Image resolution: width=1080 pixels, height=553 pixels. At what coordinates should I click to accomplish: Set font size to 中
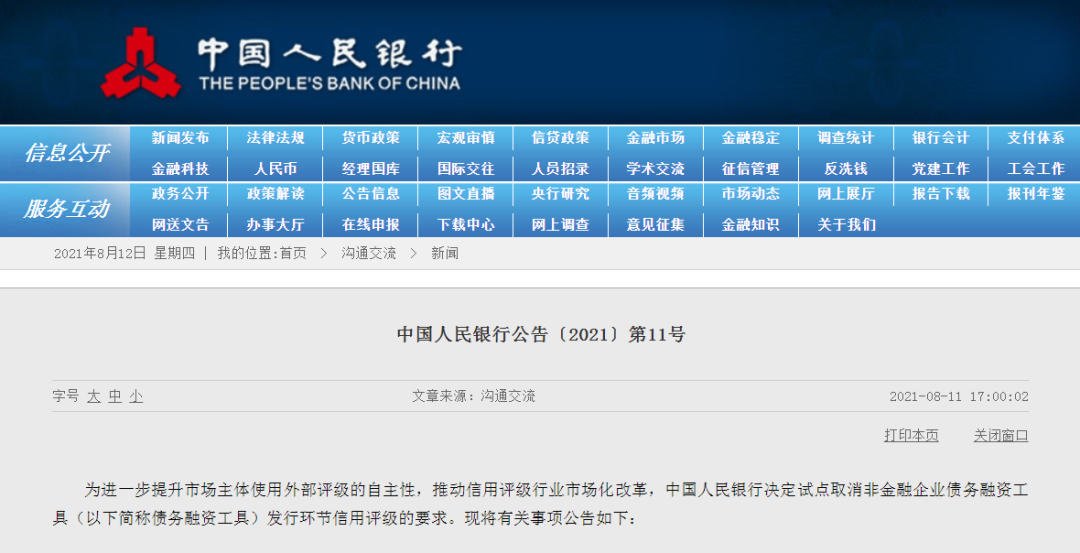[115, 397]
